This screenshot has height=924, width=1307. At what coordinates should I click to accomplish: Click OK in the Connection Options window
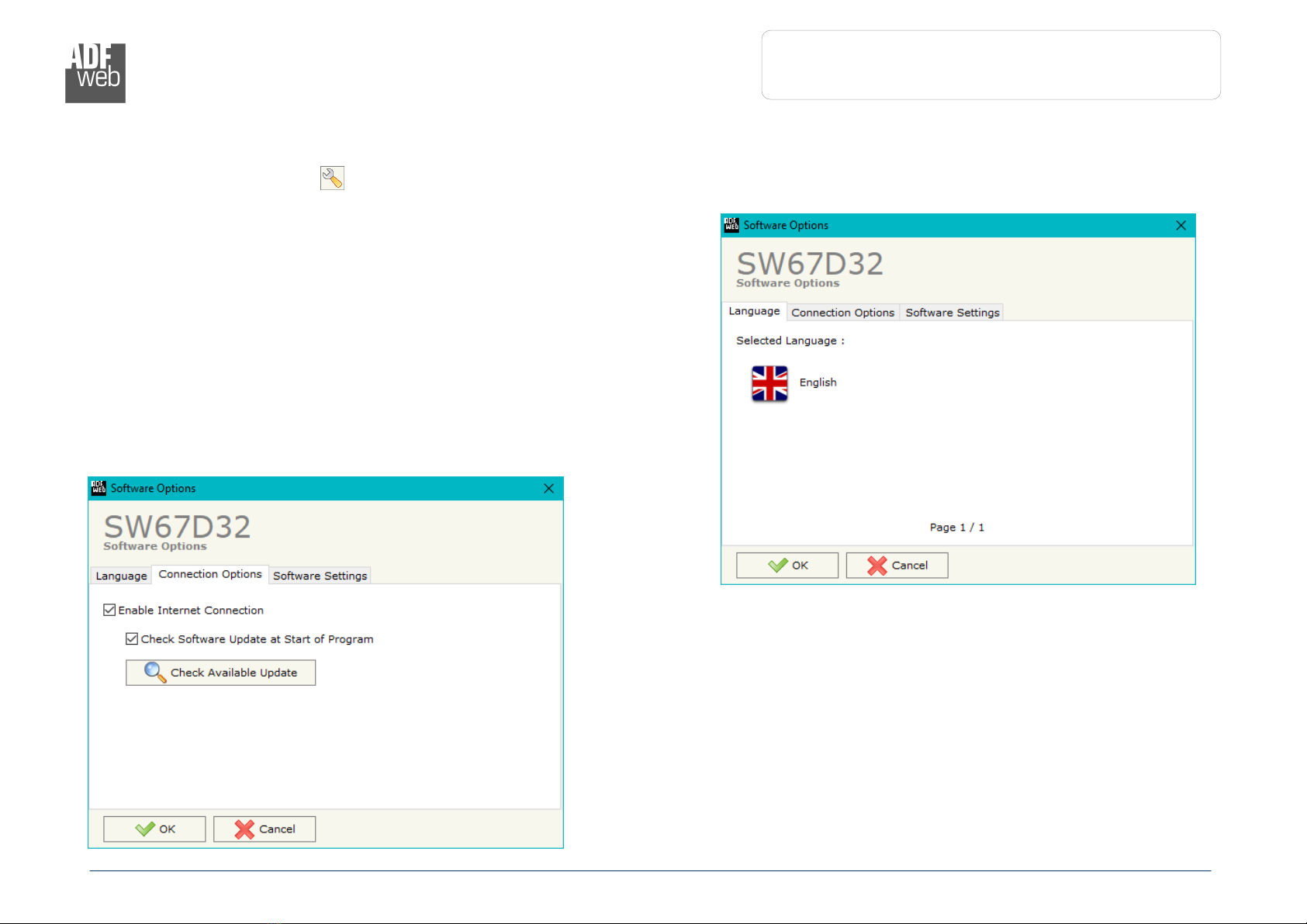(154, 829)
